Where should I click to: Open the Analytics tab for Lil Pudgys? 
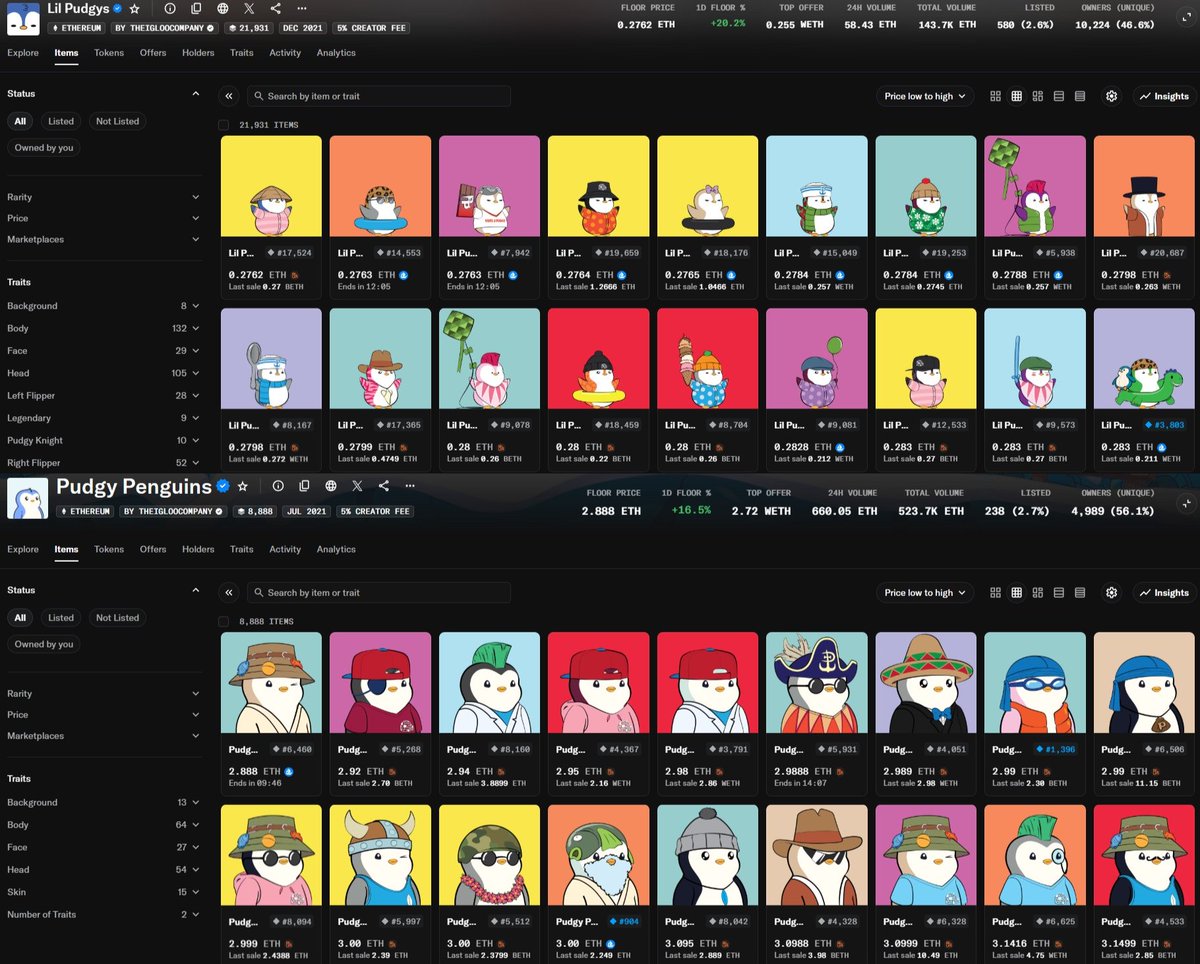(336, 53)
